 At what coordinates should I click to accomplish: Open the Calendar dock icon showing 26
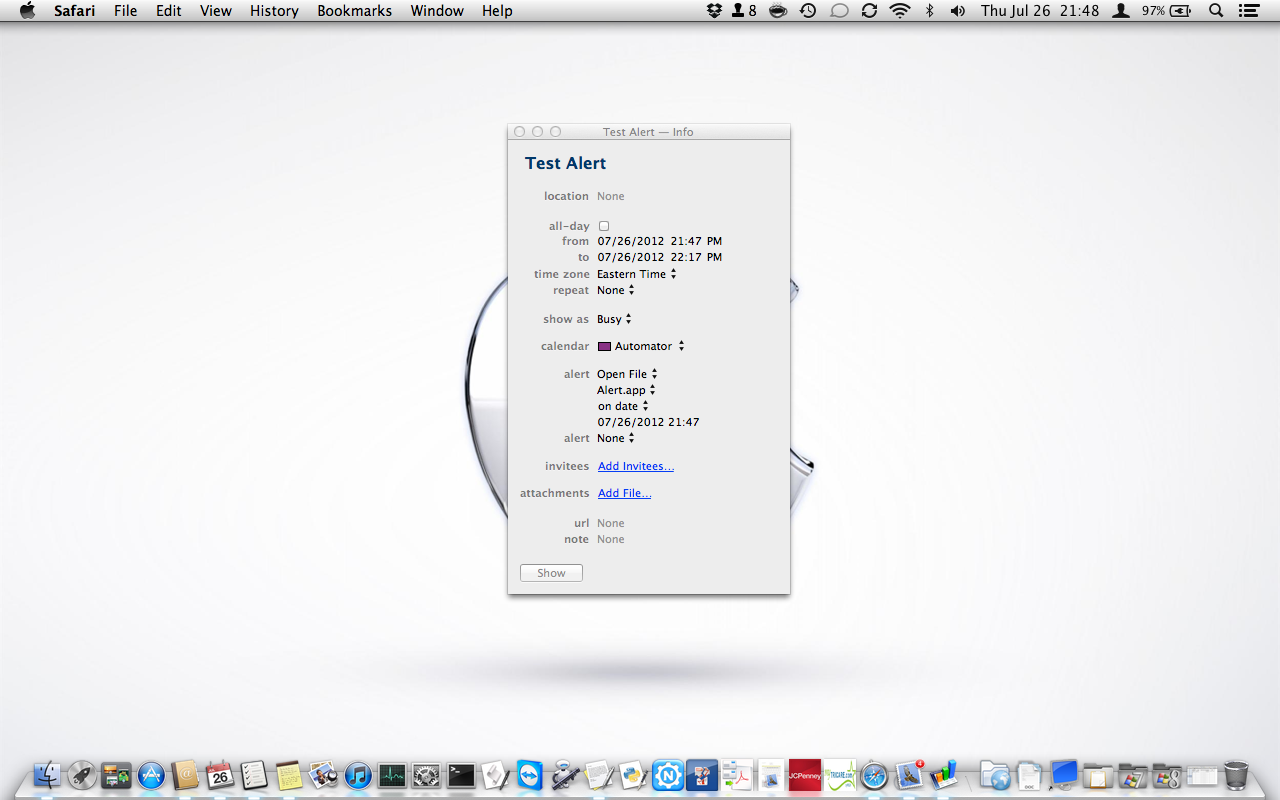[x=220, y=775]
